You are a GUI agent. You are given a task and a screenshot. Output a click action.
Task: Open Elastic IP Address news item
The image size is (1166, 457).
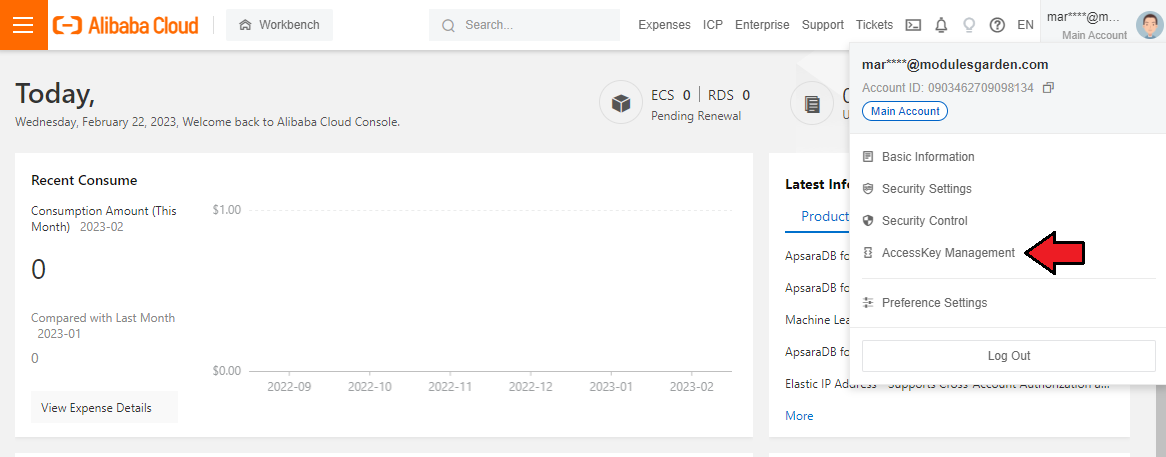pyautogui.click(x=947, y=385)
